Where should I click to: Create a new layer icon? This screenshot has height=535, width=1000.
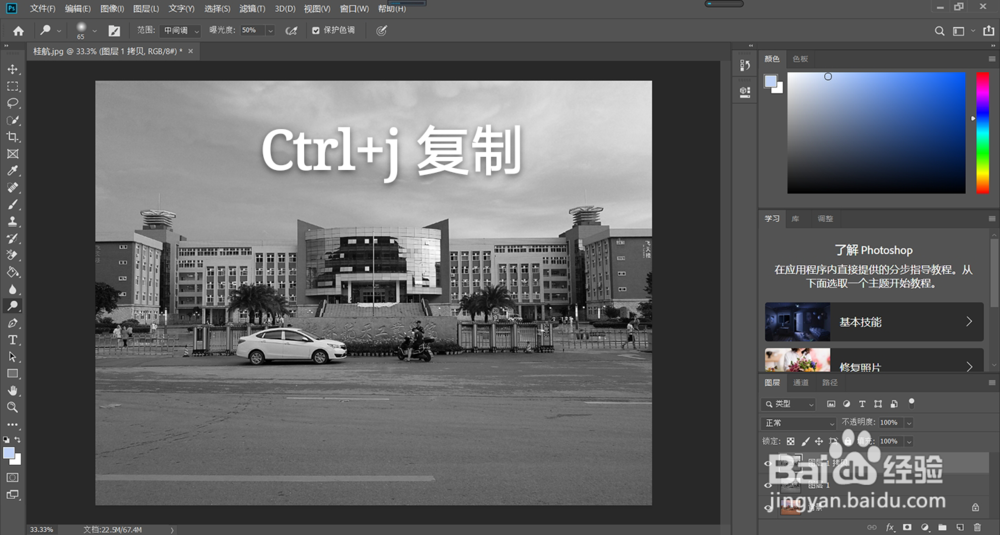[960, 527]
